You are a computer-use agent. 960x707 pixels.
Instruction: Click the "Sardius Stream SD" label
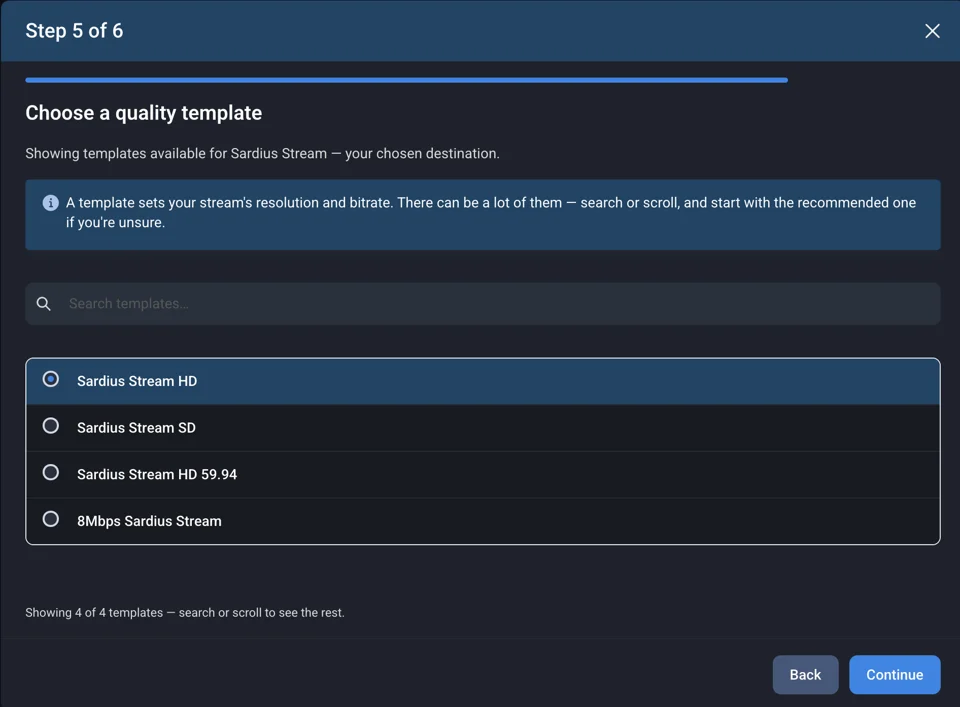[137, 427]
